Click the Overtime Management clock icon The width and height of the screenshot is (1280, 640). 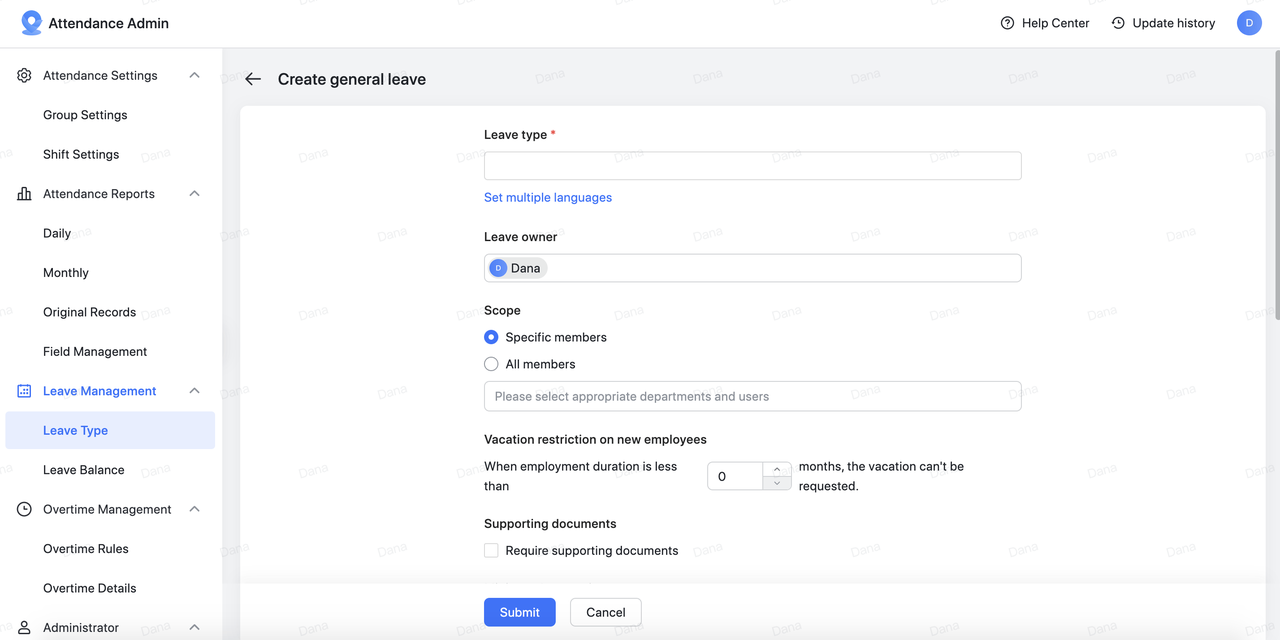(x=24, y=509)
